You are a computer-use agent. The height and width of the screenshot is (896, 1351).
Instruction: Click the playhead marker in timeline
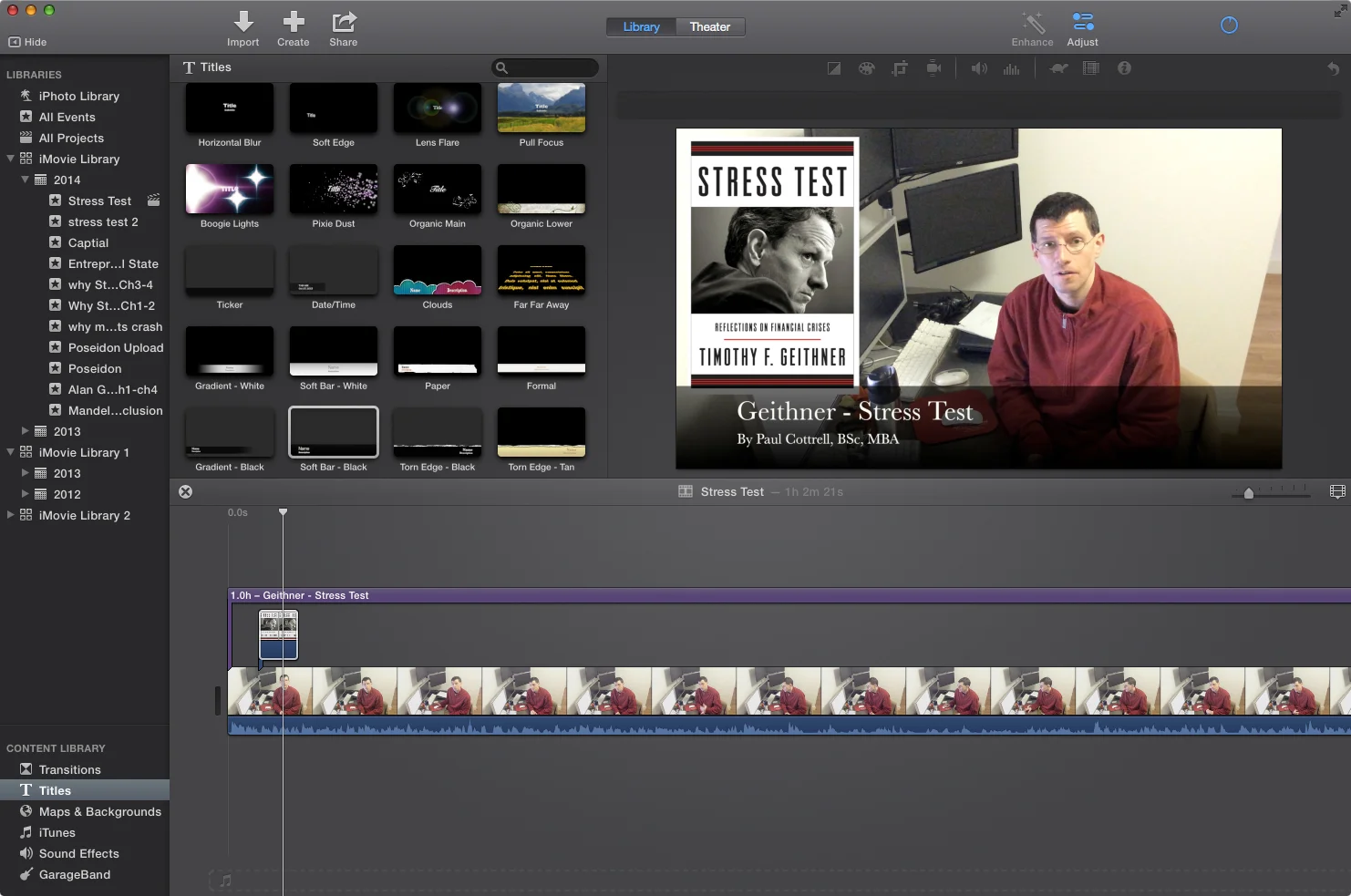283,512
